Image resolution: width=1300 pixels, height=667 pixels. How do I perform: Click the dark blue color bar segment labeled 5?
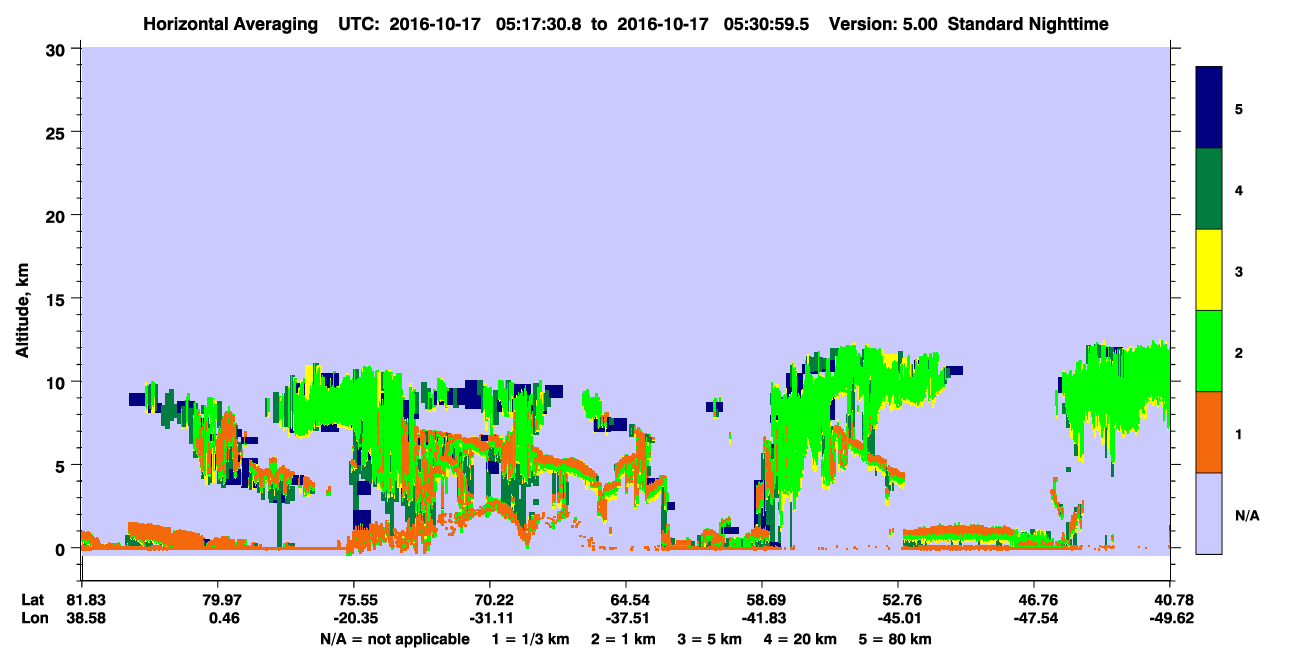(1209, 108)
